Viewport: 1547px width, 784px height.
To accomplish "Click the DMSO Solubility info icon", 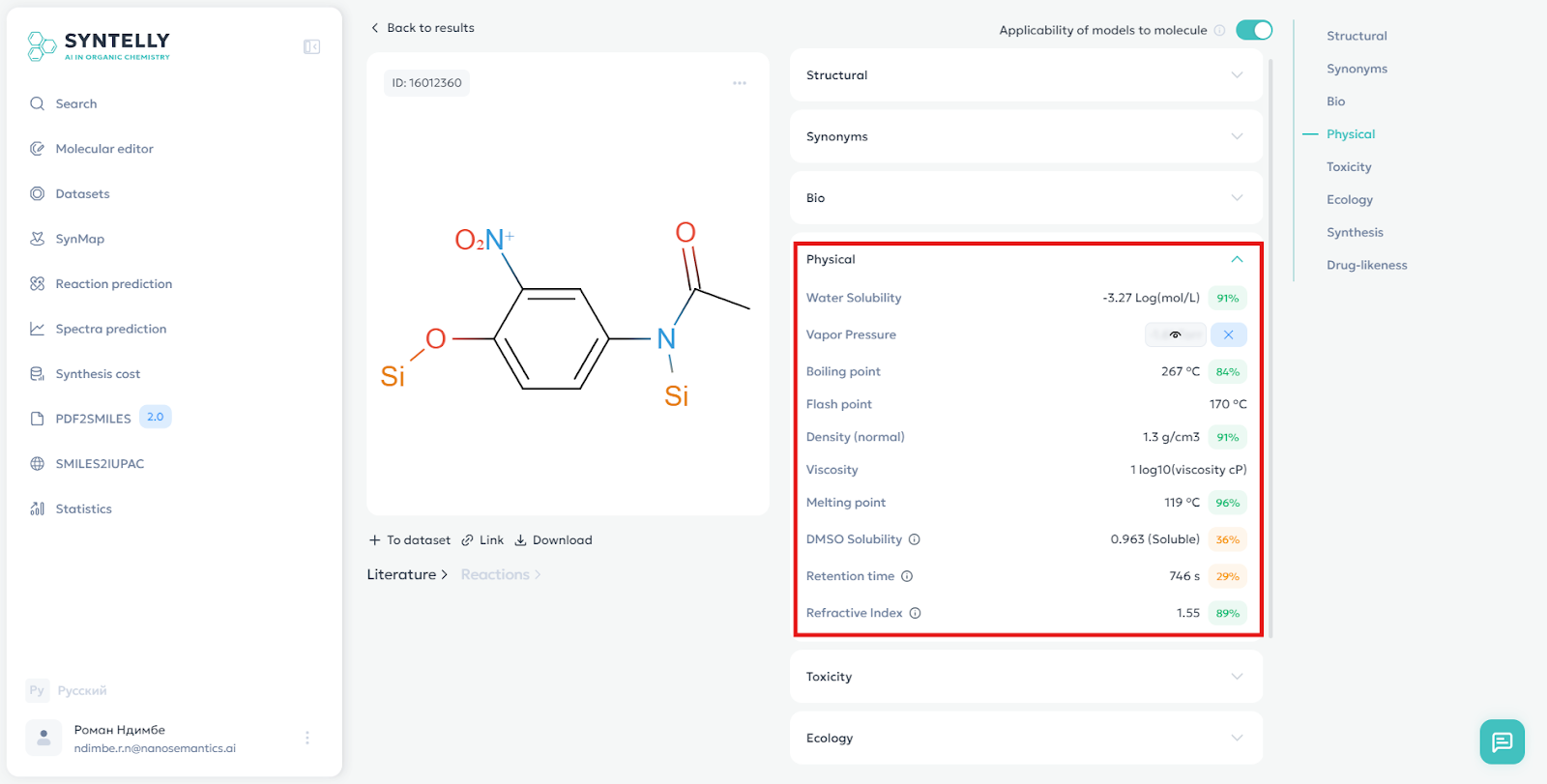I will click(x=915, y=539).
